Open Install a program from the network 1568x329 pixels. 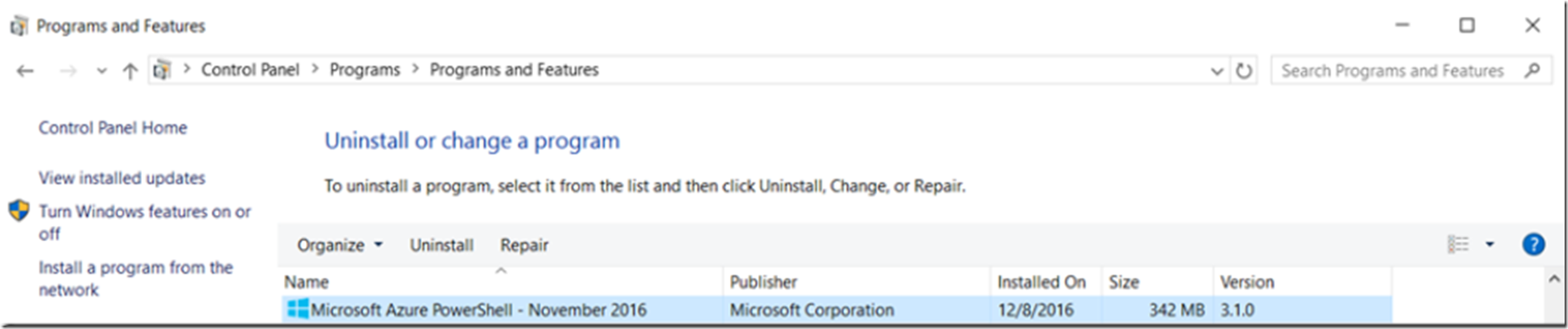pyautogui.click(x=135, y=278)
